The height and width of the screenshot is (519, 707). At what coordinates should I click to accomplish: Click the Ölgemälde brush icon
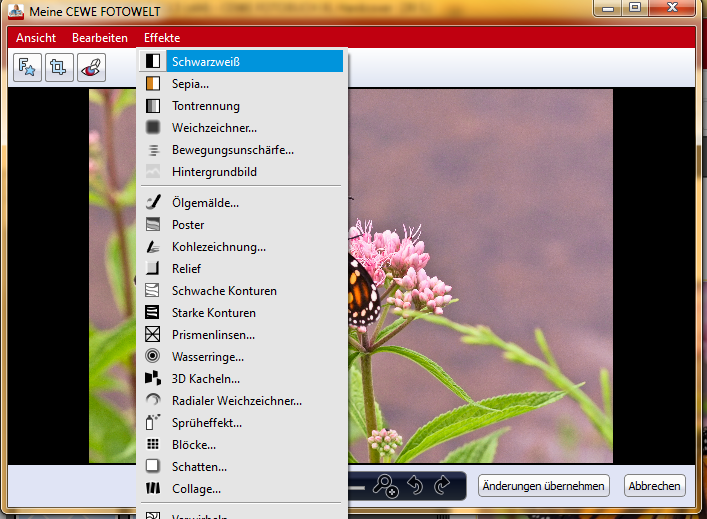[153, 202]
